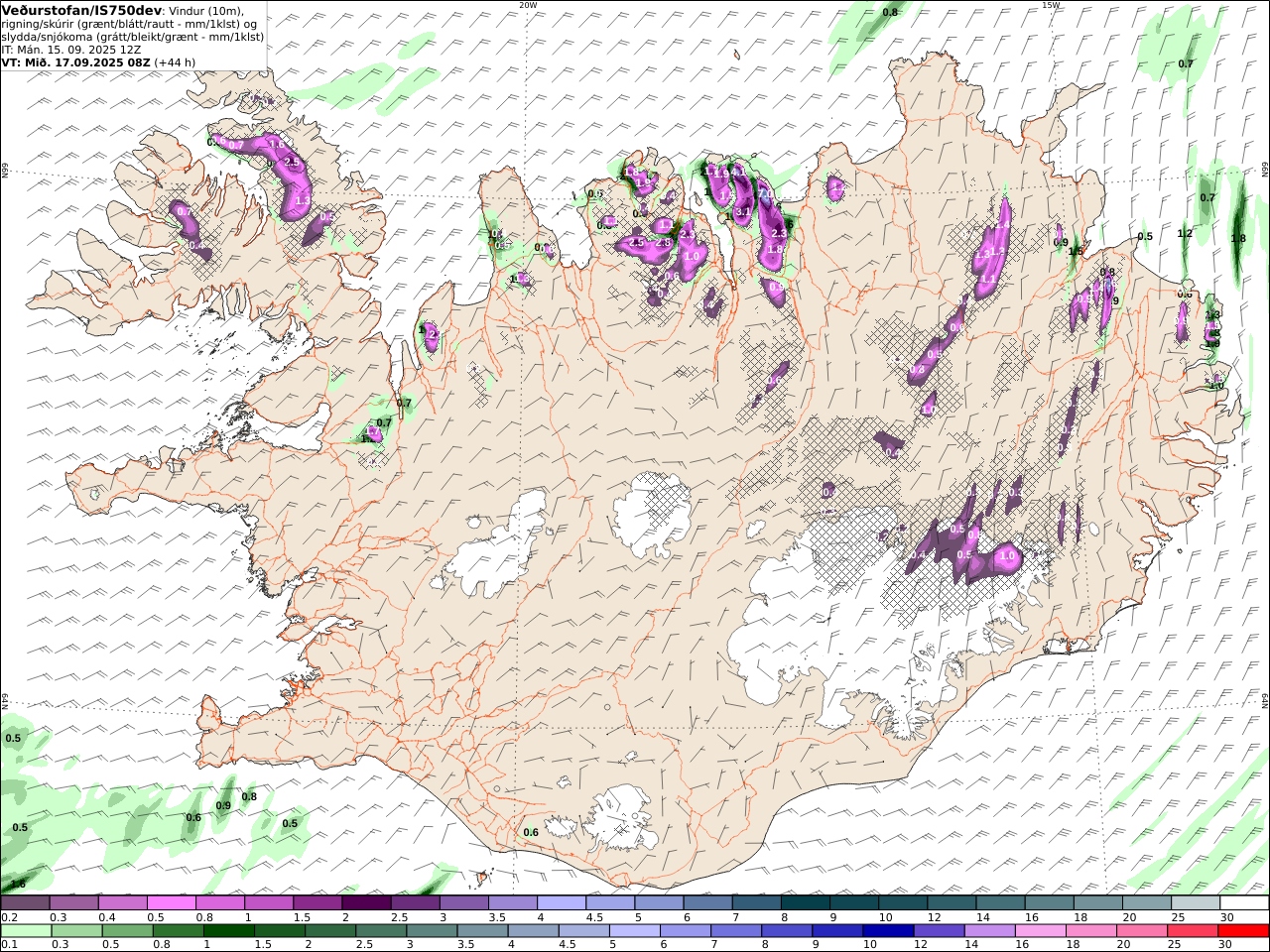1270x952 pixels.
Task: Pick the pale green 0.1 rain legend swatch
Action: tap(26, 931)
